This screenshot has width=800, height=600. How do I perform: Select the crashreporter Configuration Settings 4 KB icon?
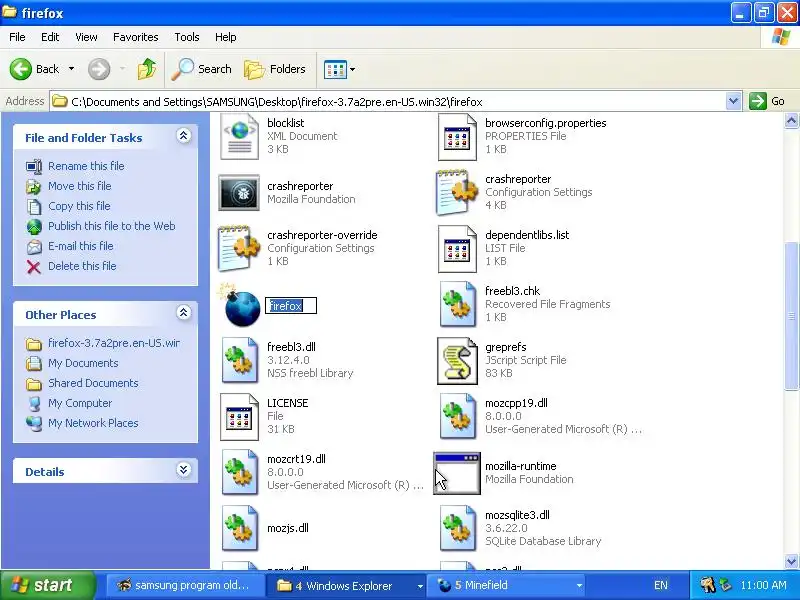pos(457,192)
